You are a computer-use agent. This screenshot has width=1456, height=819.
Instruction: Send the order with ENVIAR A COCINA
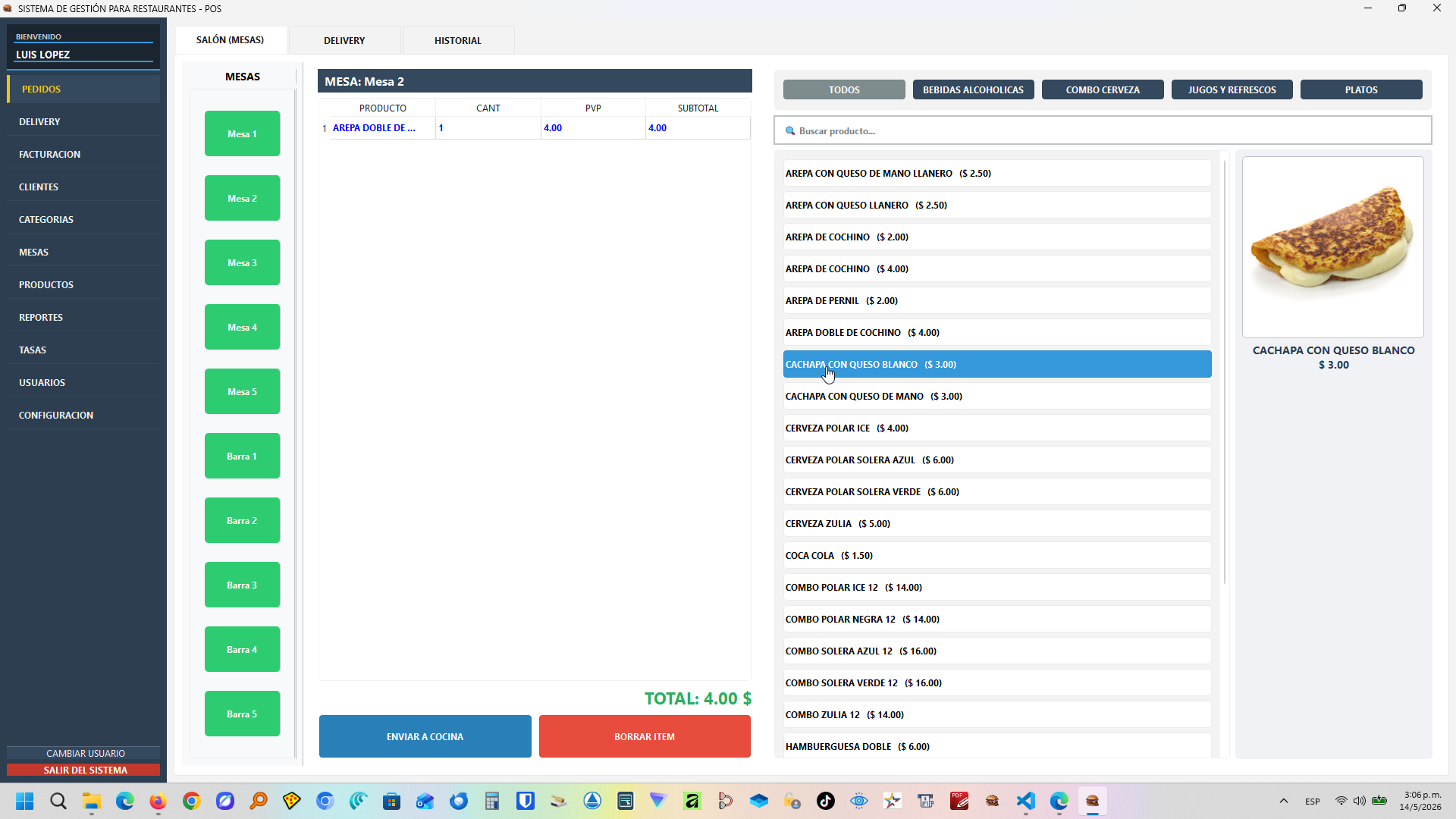click(x=425, y=736)
